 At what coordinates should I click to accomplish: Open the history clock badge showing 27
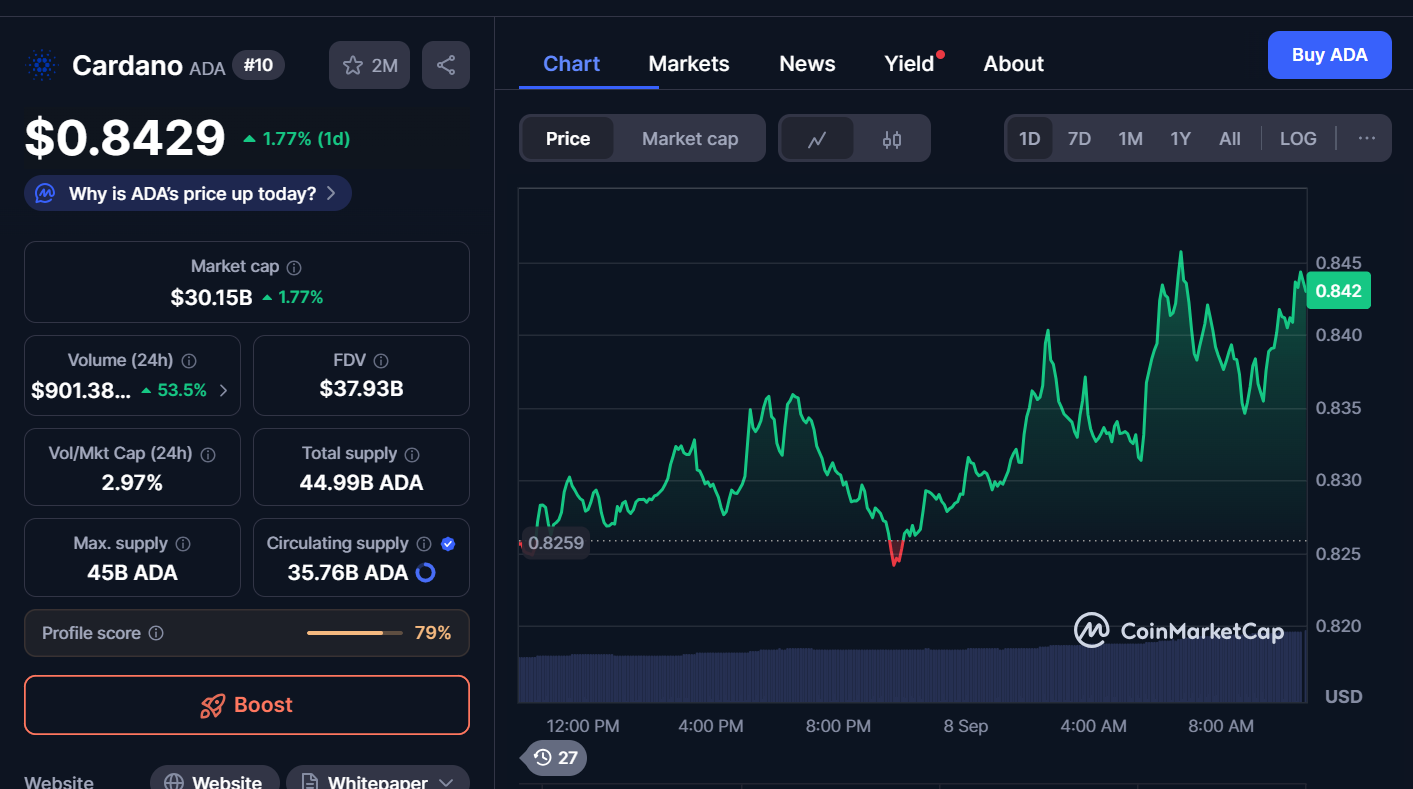(554, 757)
